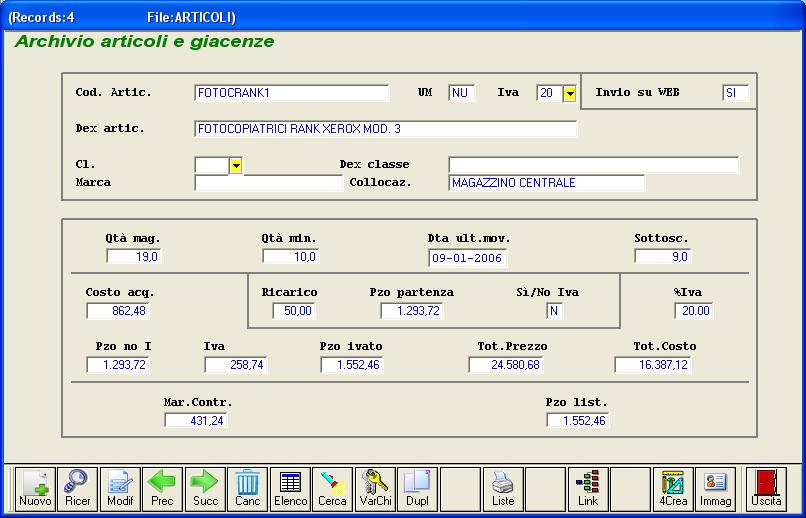Click the empty Cl. input field
The height and width of the screenshot is (518, 806).
point(212,165)
